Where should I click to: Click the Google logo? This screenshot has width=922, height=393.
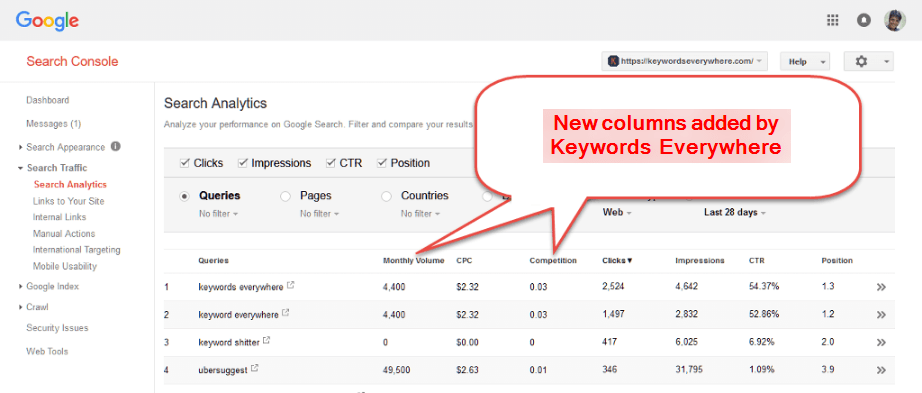(x=48, y=21)
